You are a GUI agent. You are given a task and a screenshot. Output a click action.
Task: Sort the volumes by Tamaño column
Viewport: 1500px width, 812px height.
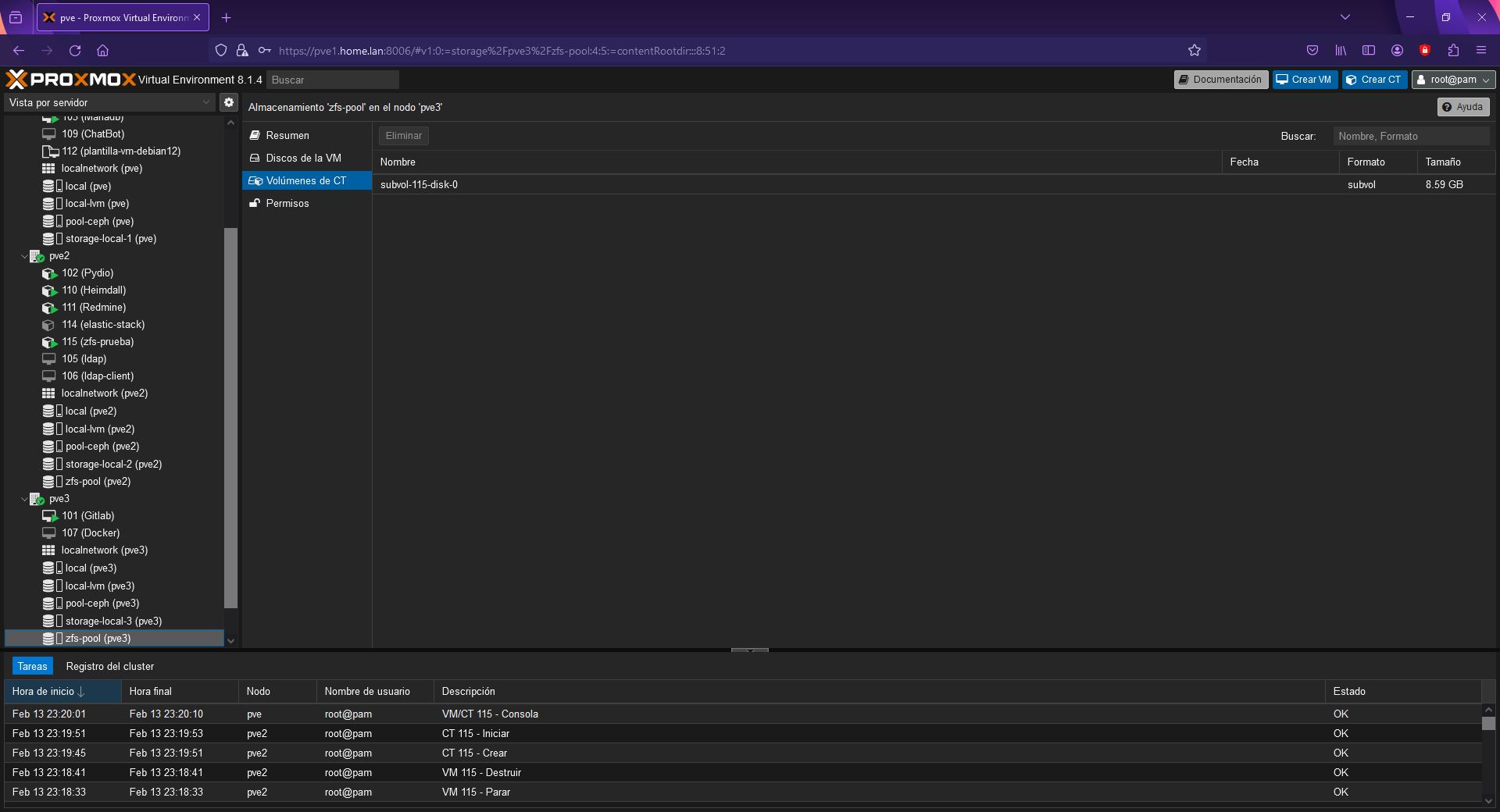pos(1456,162)
